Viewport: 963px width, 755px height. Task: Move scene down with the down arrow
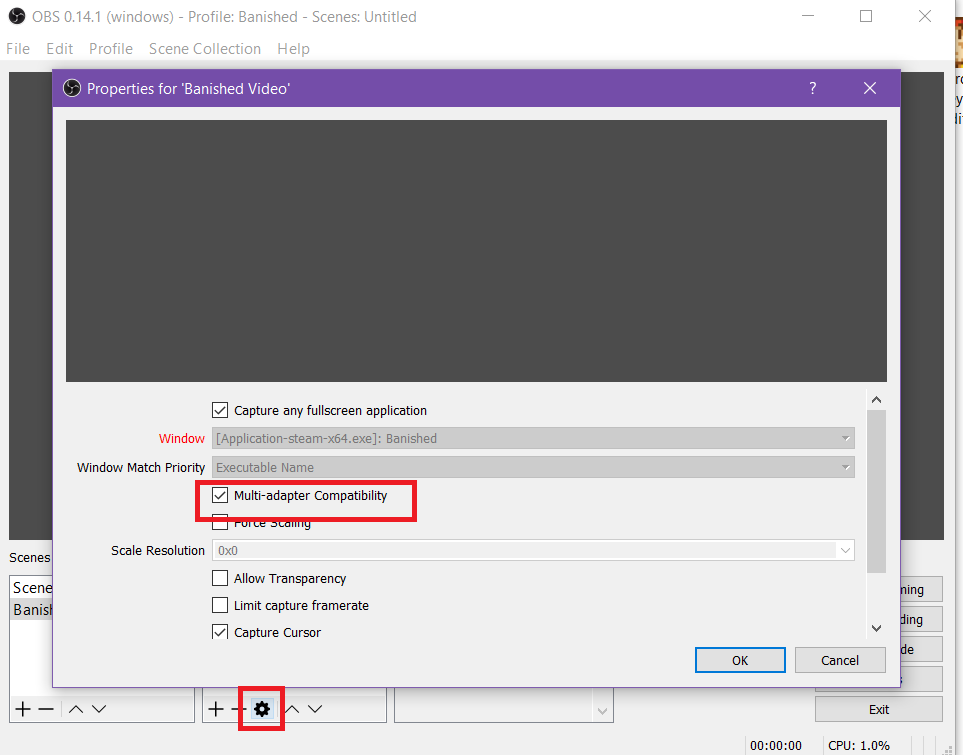99,709
